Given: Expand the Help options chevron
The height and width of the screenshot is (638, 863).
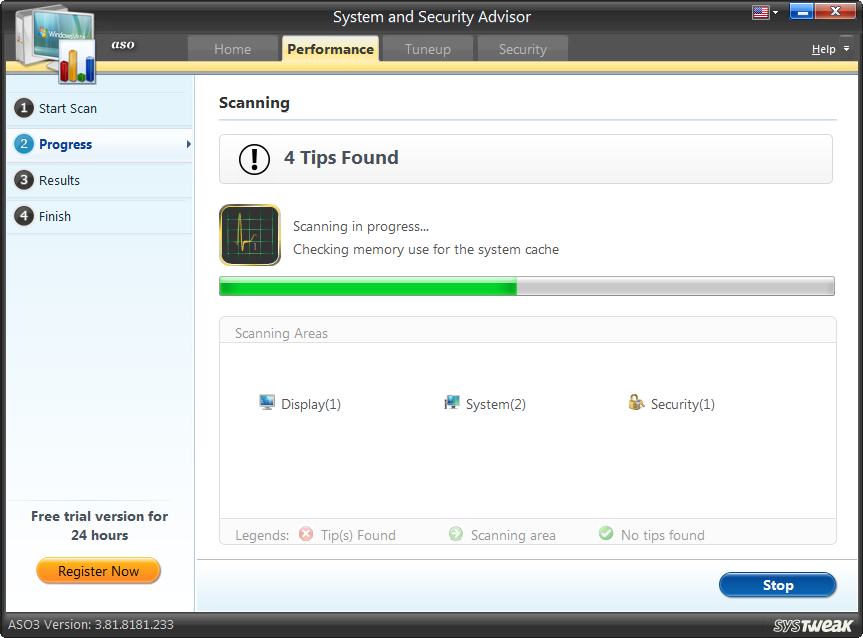Looking at the screenshot, I should (848, 48).
